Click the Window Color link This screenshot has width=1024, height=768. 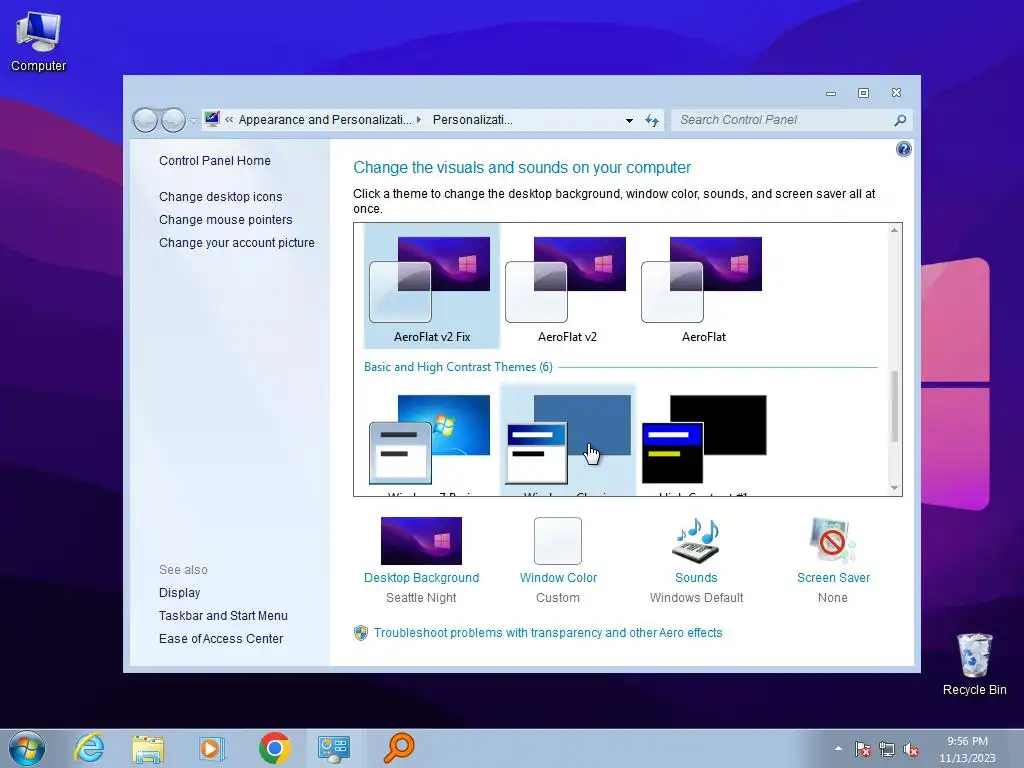click(558, 578)
